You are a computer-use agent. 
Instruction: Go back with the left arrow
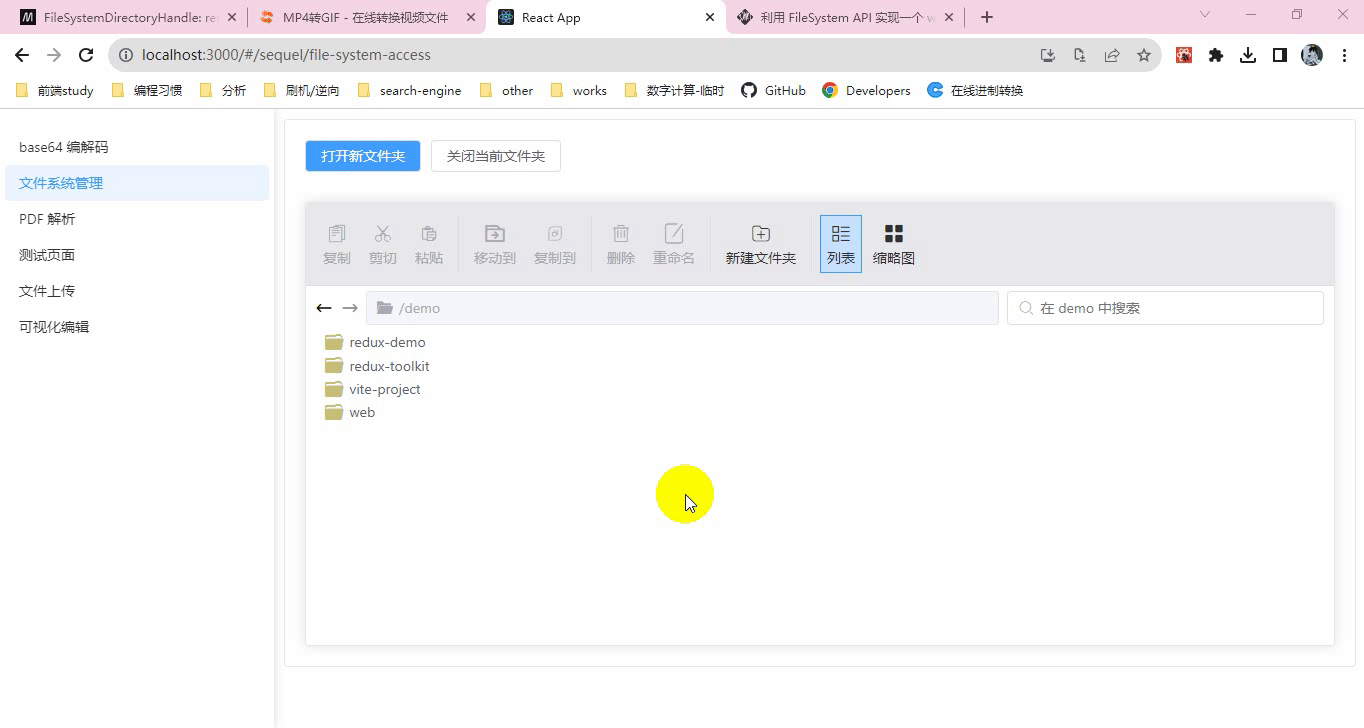(324, 308)
